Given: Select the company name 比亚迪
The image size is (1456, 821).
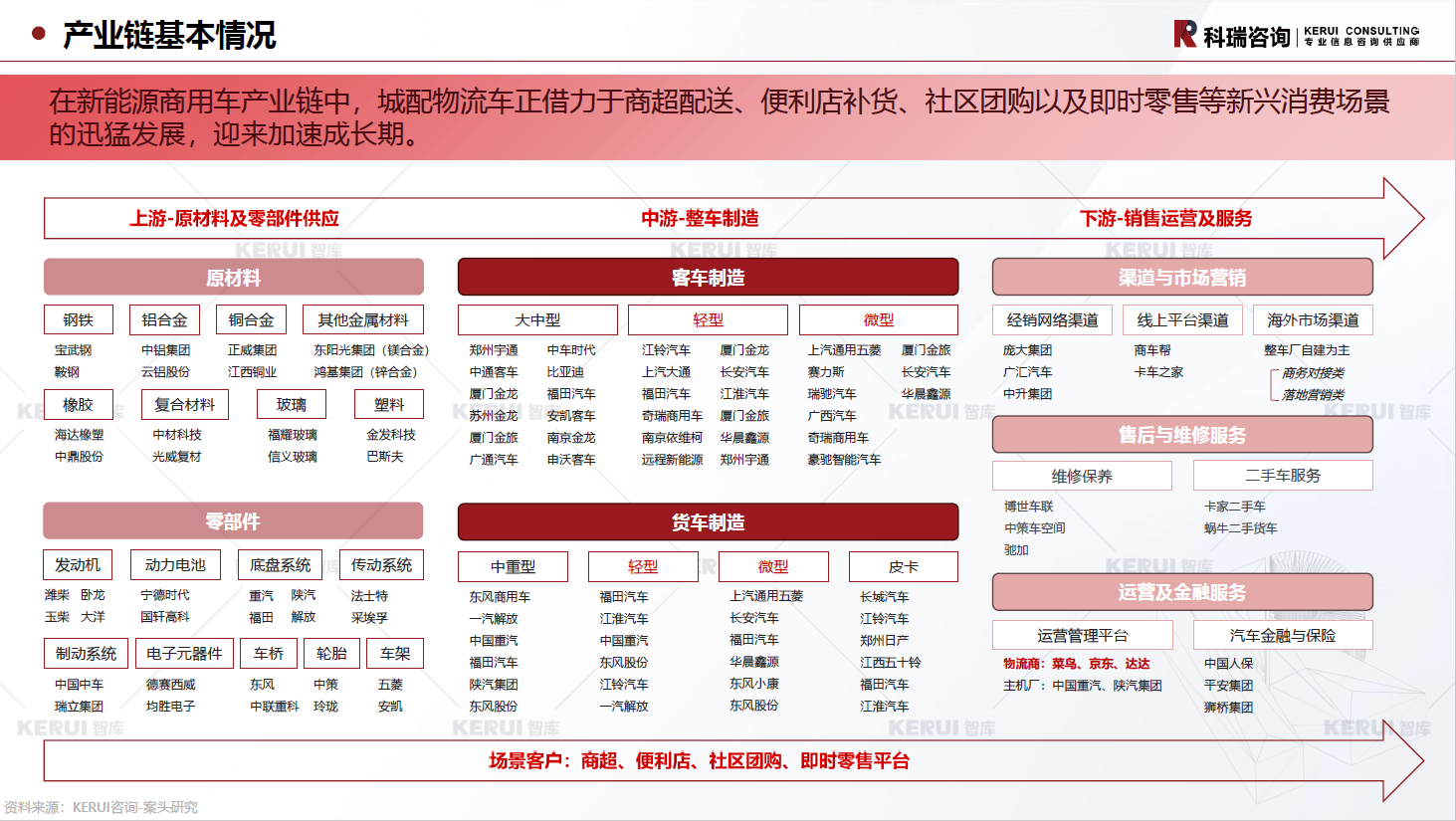Looking at the screenshot, I should [x=565, y=372].
